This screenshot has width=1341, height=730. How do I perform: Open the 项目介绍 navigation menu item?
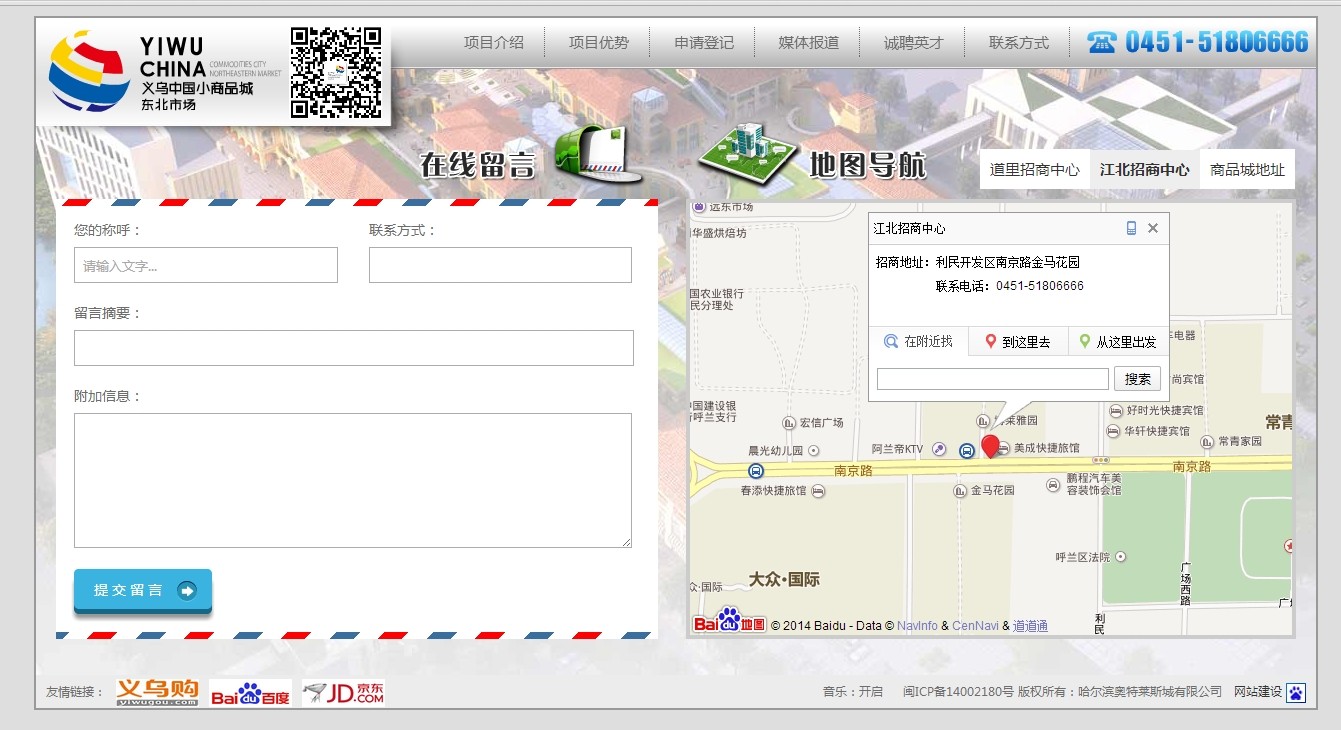coord(493,43)
